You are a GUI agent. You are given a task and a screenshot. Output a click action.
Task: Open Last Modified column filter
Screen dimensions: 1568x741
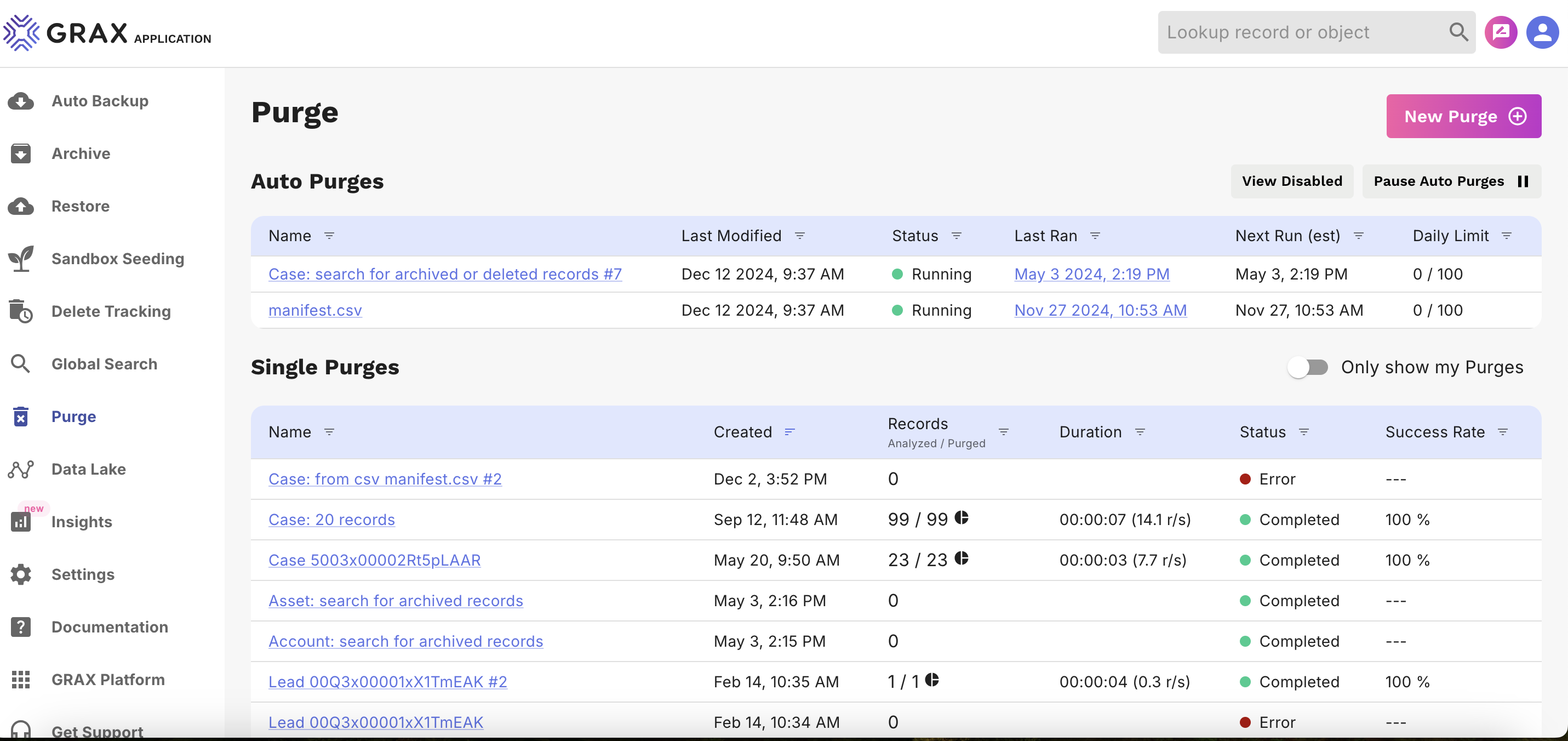tap(800, 236)
